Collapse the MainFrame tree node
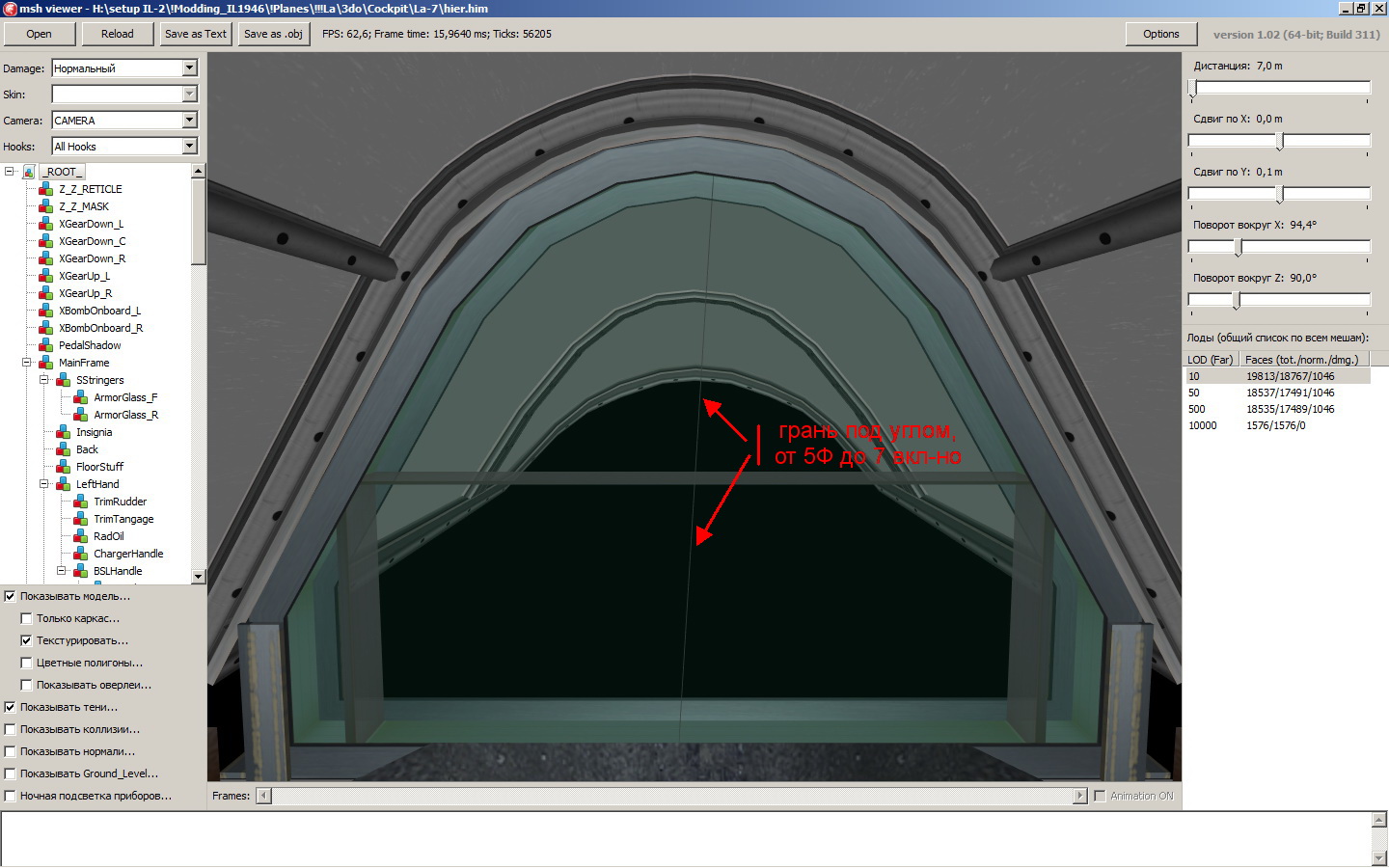The image size is (1389, 868). coord(27,363)
